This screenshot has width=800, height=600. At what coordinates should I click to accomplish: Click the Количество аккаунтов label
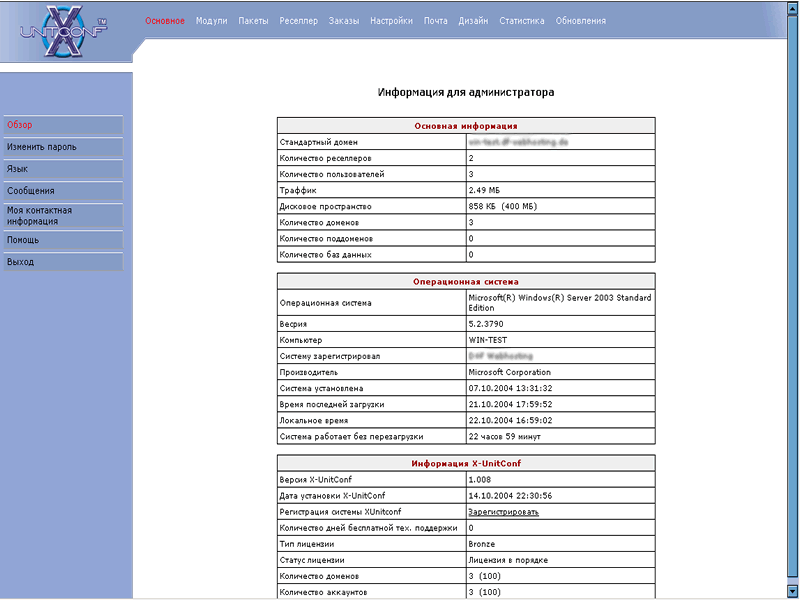click(x=323, y=592)
